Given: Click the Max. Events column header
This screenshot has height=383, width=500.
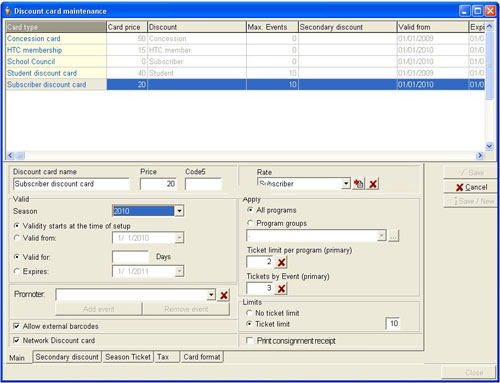Looking at the screenshot, I should tap(272, 27).
